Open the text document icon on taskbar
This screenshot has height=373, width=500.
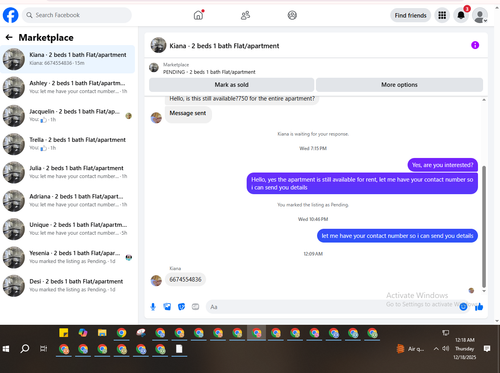point(179,349)
